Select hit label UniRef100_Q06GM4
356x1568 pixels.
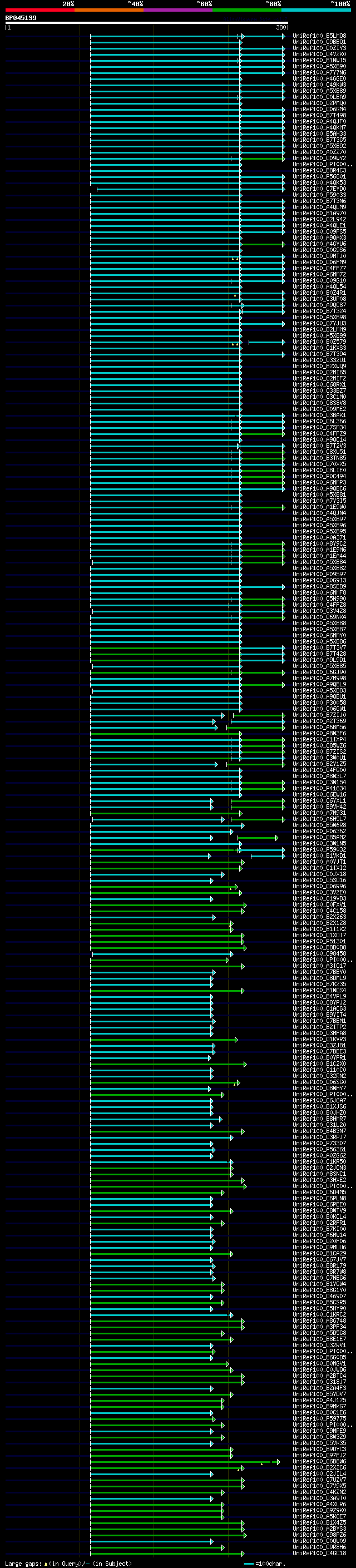click(x=319, y=109)
